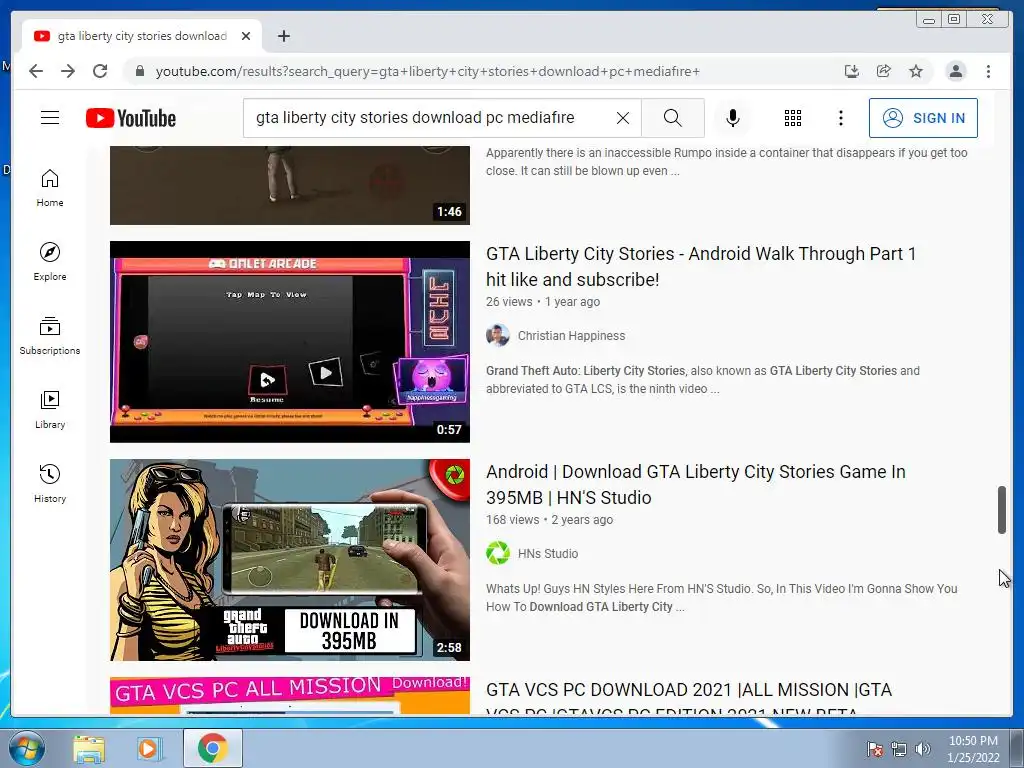Click the 'Whats Up! Guys HN Styles' description

[x=722, y=598]
